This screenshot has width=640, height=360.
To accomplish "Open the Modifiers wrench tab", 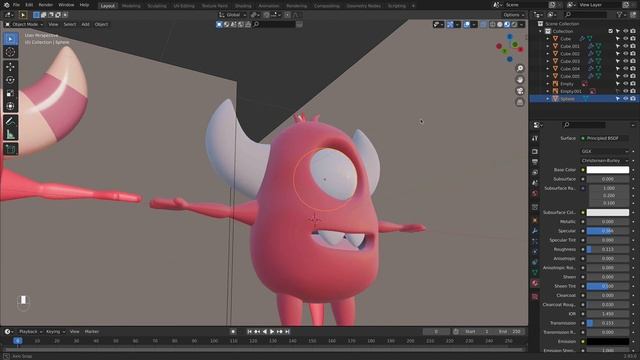I will click(x=535, y=231).
